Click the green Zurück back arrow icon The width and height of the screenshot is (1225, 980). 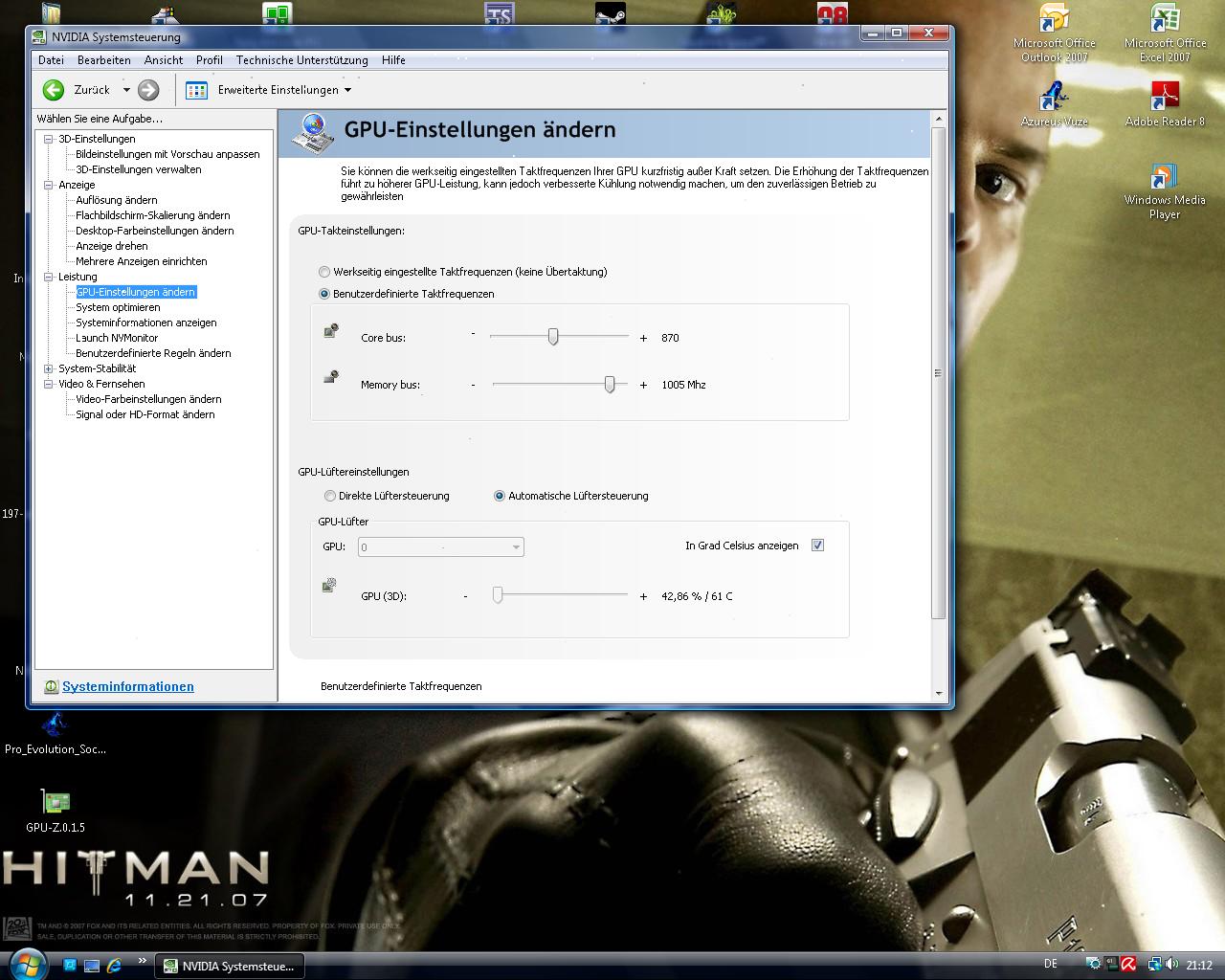click(53, 90)
